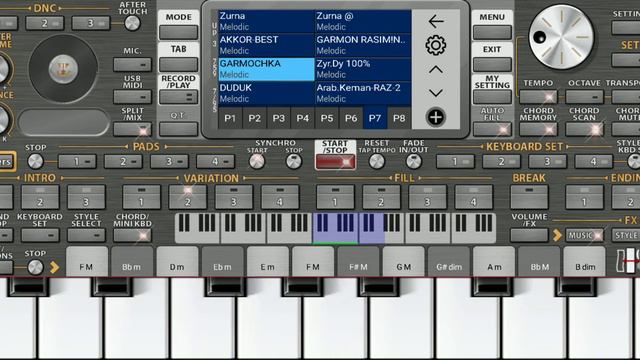Viewport: 640px width, 360px height.
Task: Toggle the SPLIT/MIX button
Action: coord(132,129)
